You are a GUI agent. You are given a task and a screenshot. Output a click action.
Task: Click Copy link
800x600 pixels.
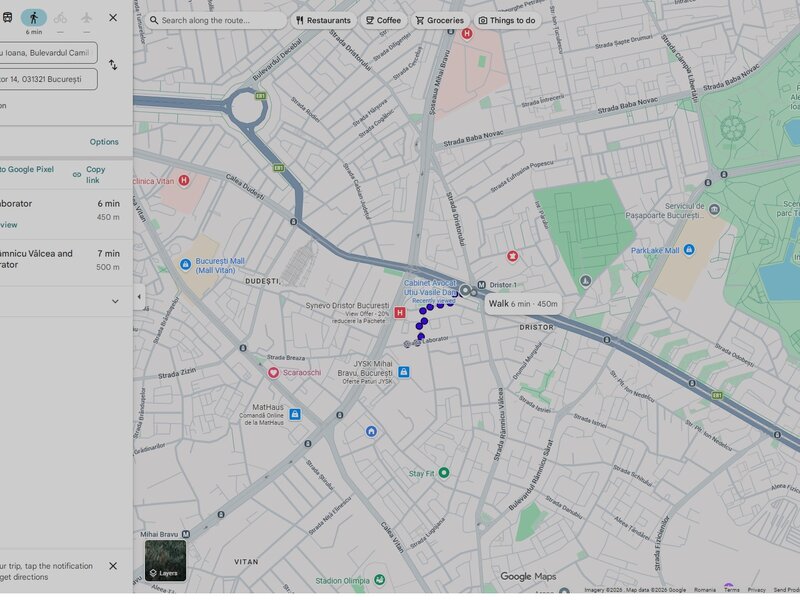point(95,174)
